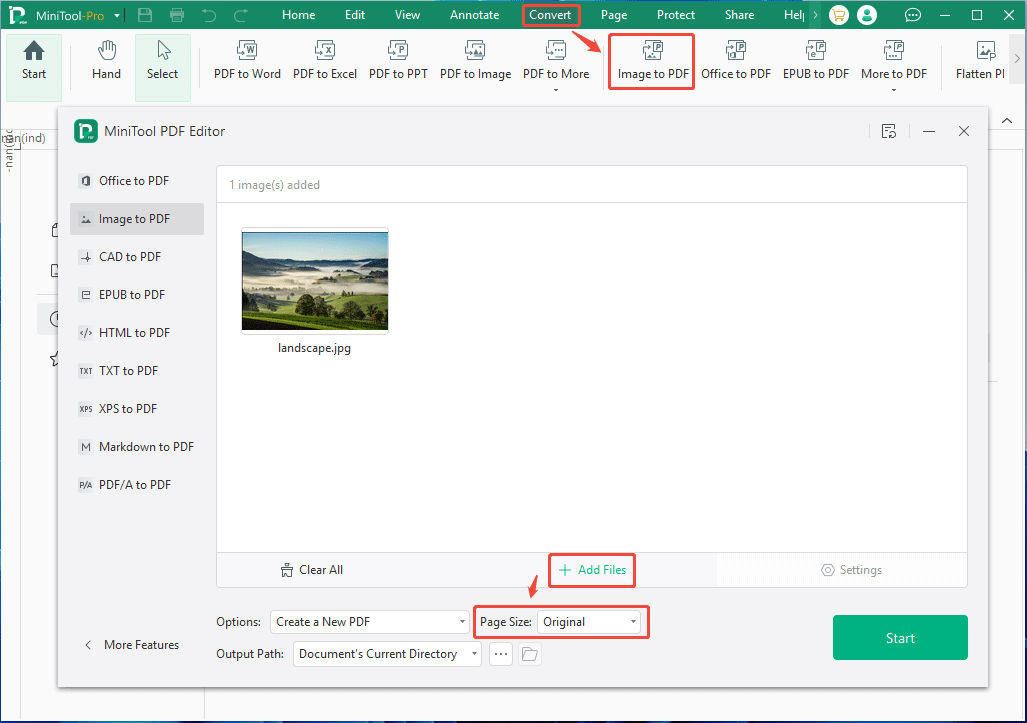Choose HTML to PDF in sidebar

tap(137, 333)
